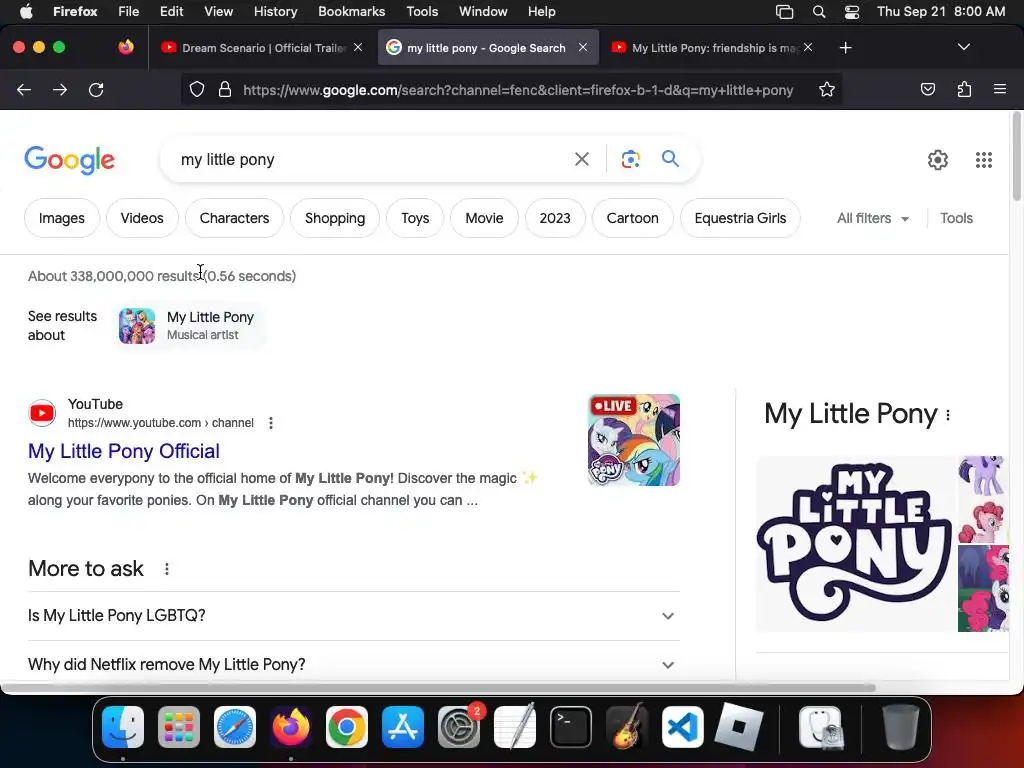Viewport: 1024px width, 768px height.
Task: Open the Pocket save icon
Action: (927, 89)
